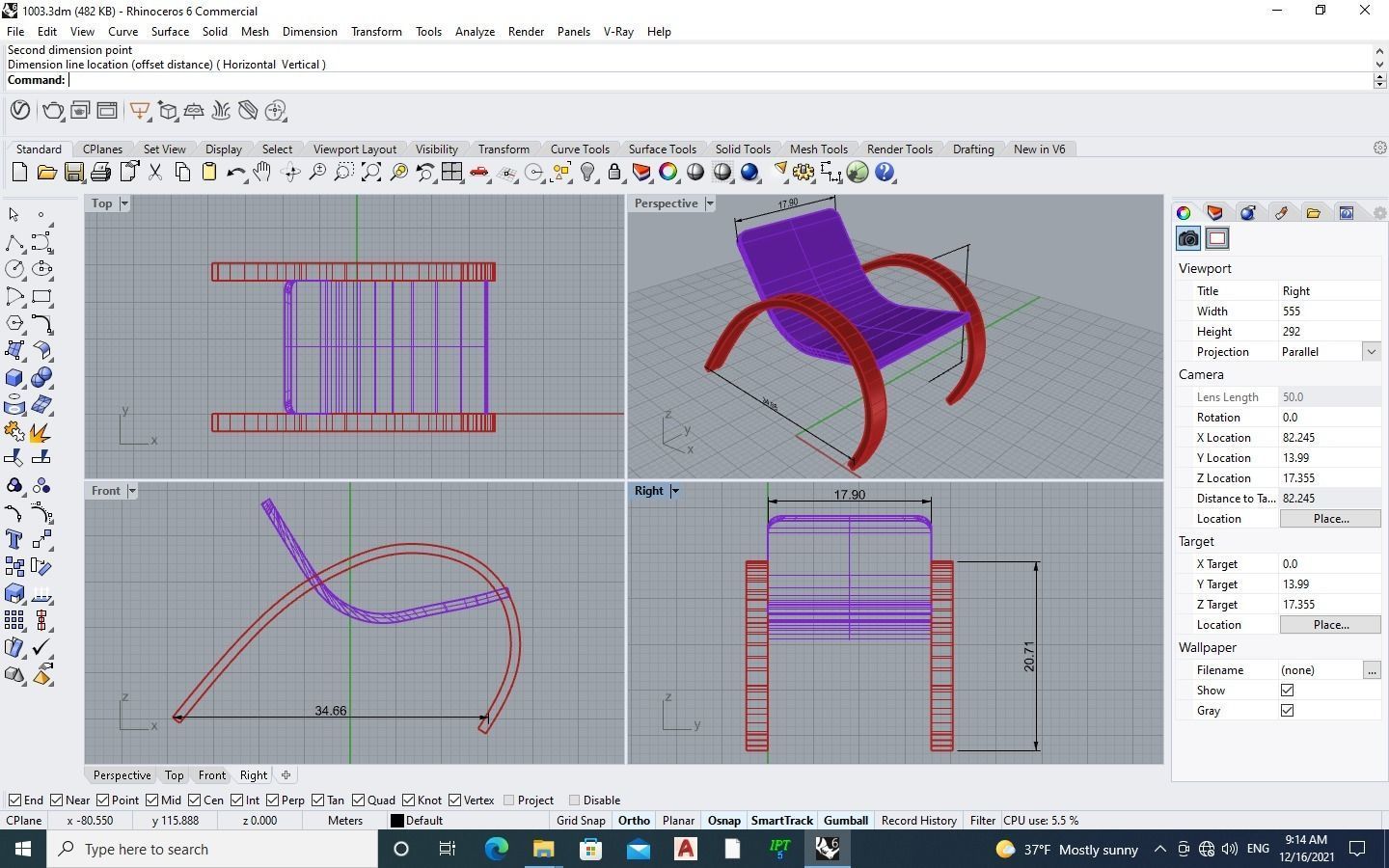Open the Perspective viewport title dropdown arrow
This screenshot has width=1389, height=868.
click(x=709, y=203)
